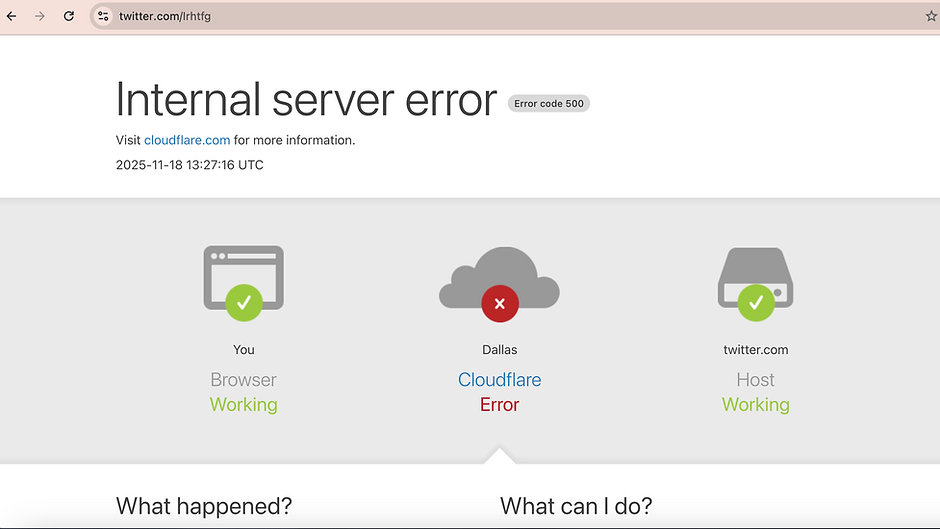The width and height of the screenshot is (940, 529).
Task: Click the browser back arrow button
Action: [12, 16]
